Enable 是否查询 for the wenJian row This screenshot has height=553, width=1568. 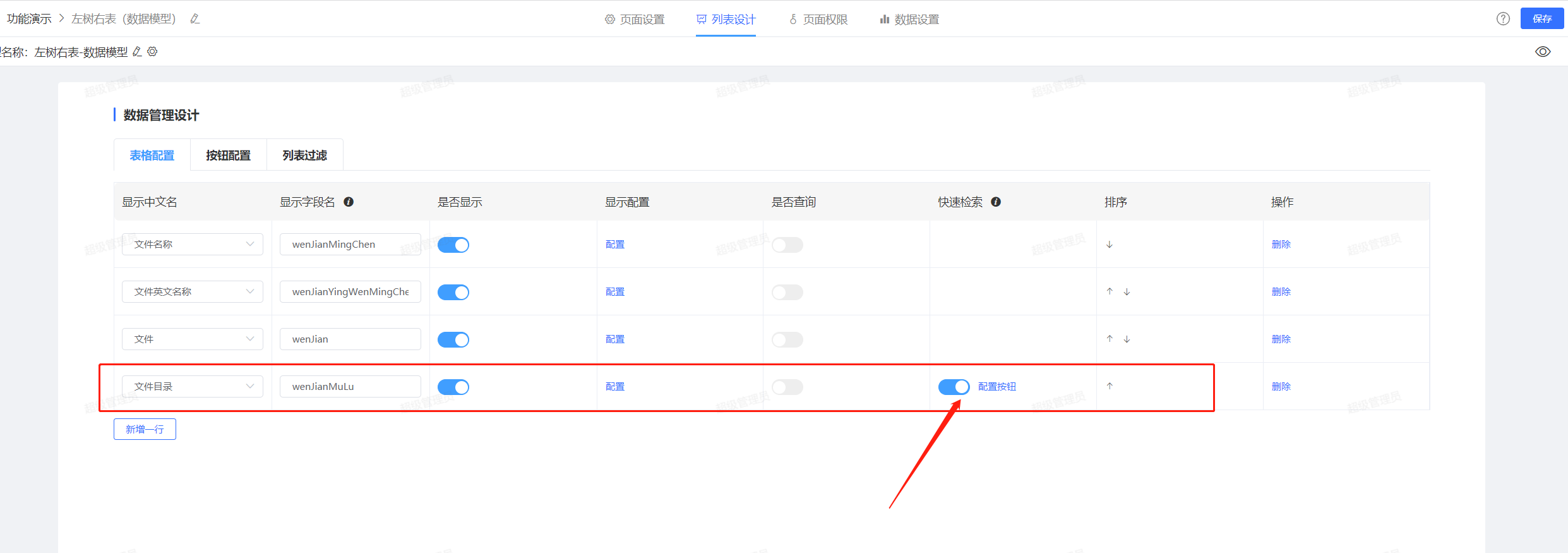[787, 339]
